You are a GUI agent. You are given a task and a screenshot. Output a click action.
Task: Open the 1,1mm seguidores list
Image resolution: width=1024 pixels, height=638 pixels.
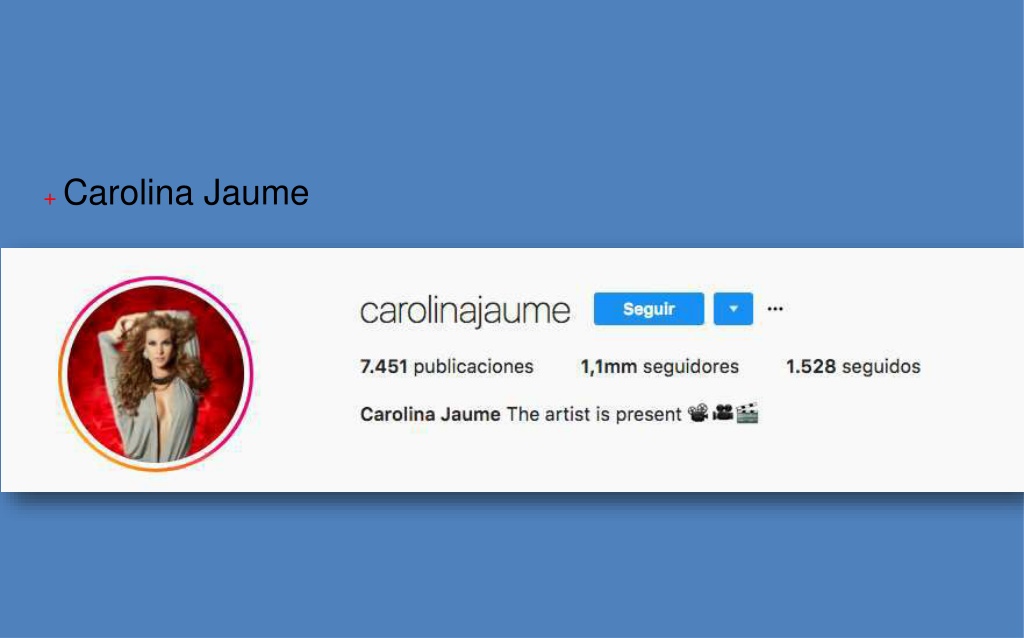point(660,366)
